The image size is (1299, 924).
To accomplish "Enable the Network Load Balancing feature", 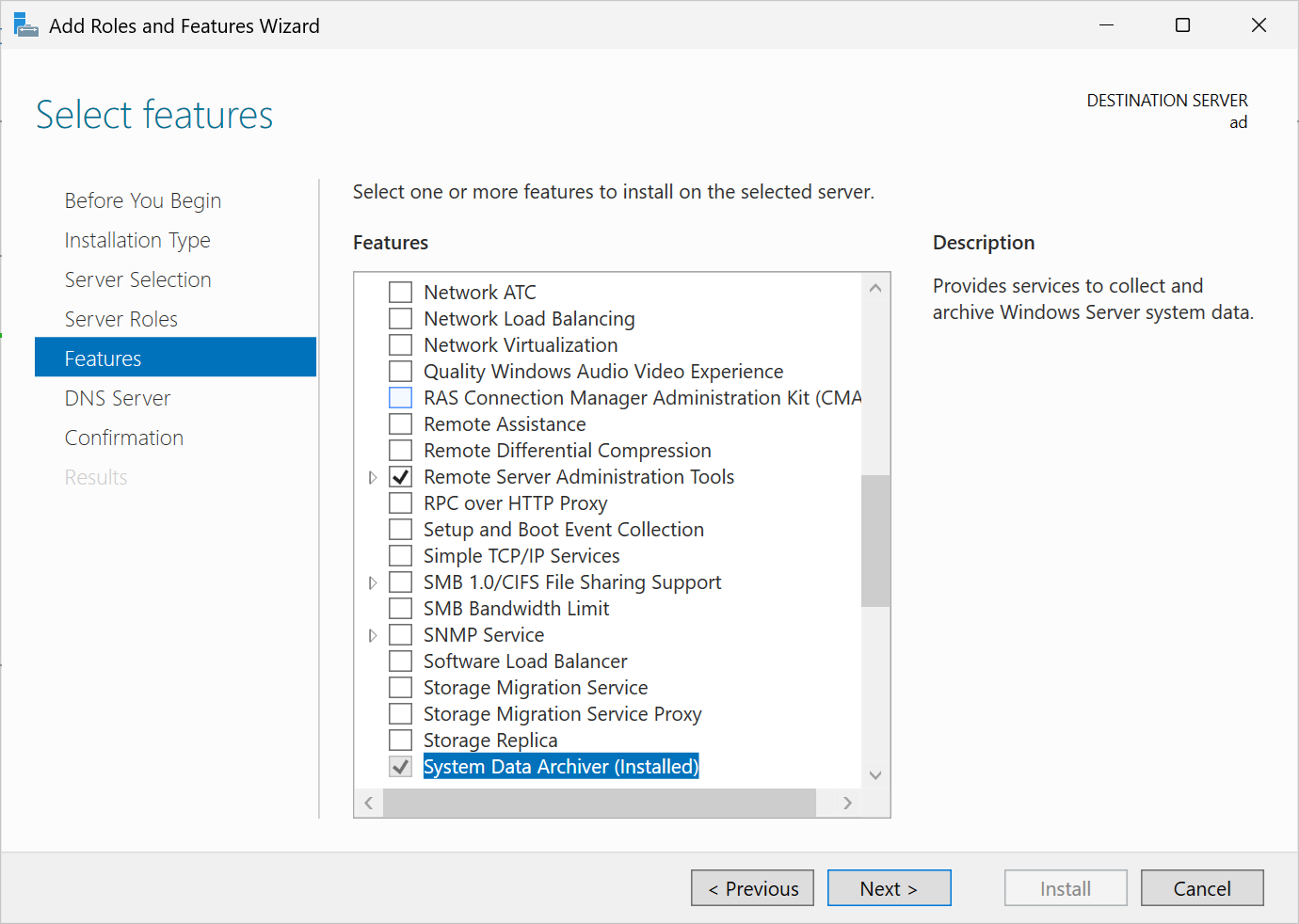I will click(400, 318).
